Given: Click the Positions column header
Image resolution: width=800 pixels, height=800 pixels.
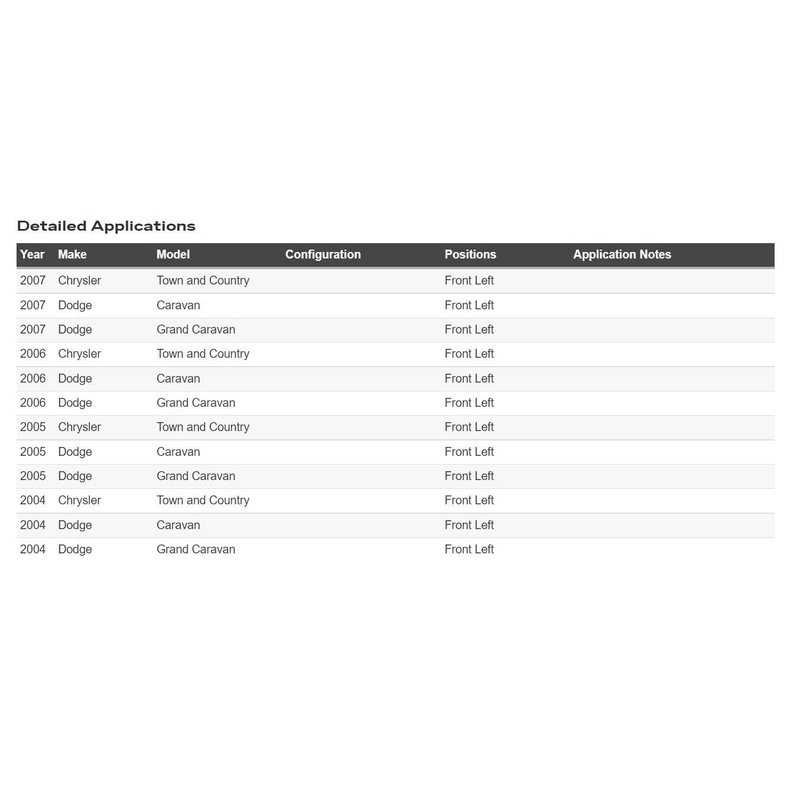Looking at the screenshot, I should [470, 255].
